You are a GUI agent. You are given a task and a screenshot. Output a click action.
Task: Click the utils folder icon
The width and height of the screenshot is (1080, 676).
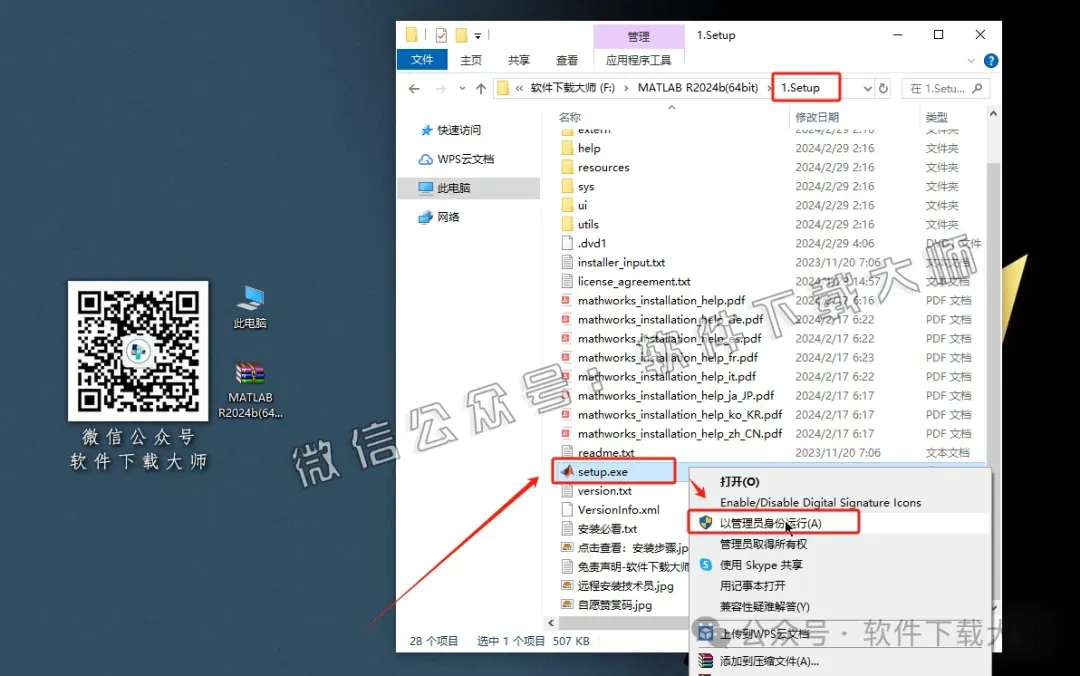pyautogui.click(x=567, y=224)
